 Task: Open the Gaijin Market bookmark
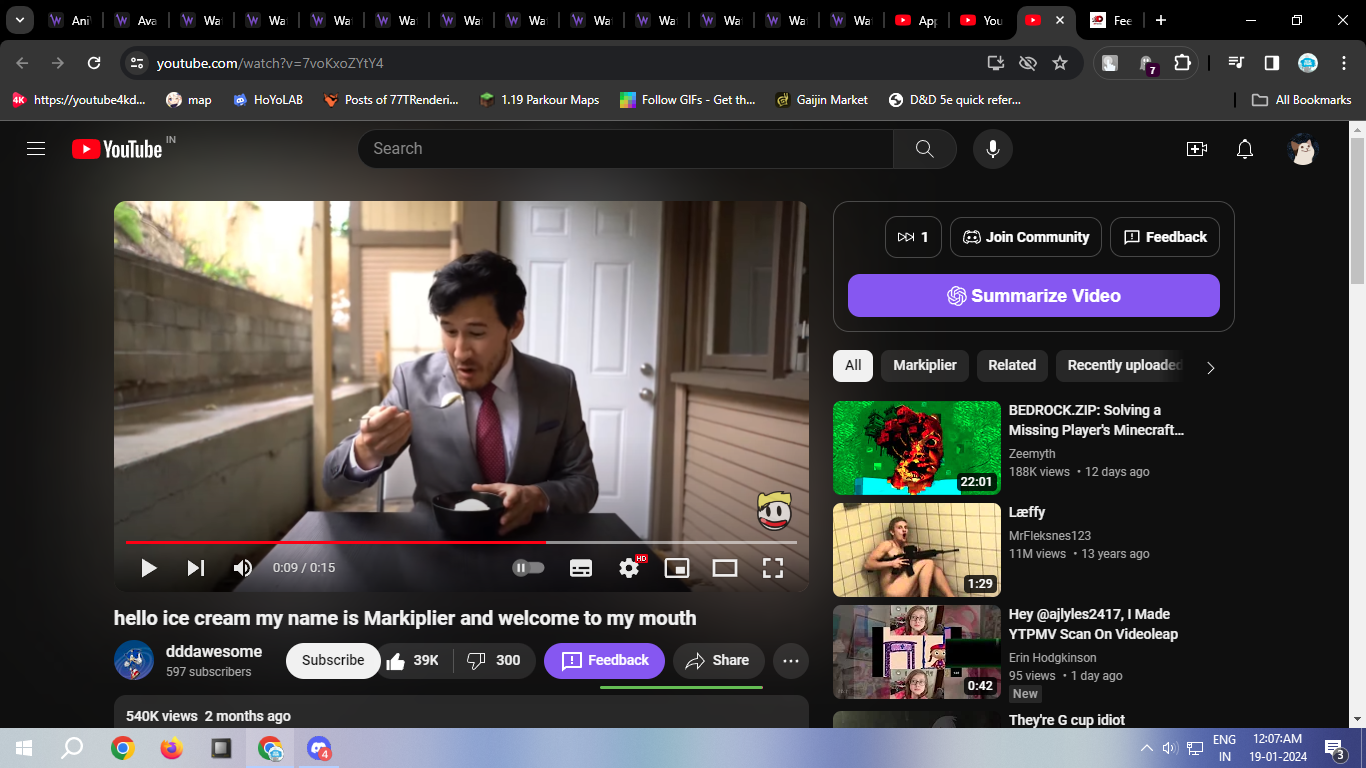click(822, 100)
